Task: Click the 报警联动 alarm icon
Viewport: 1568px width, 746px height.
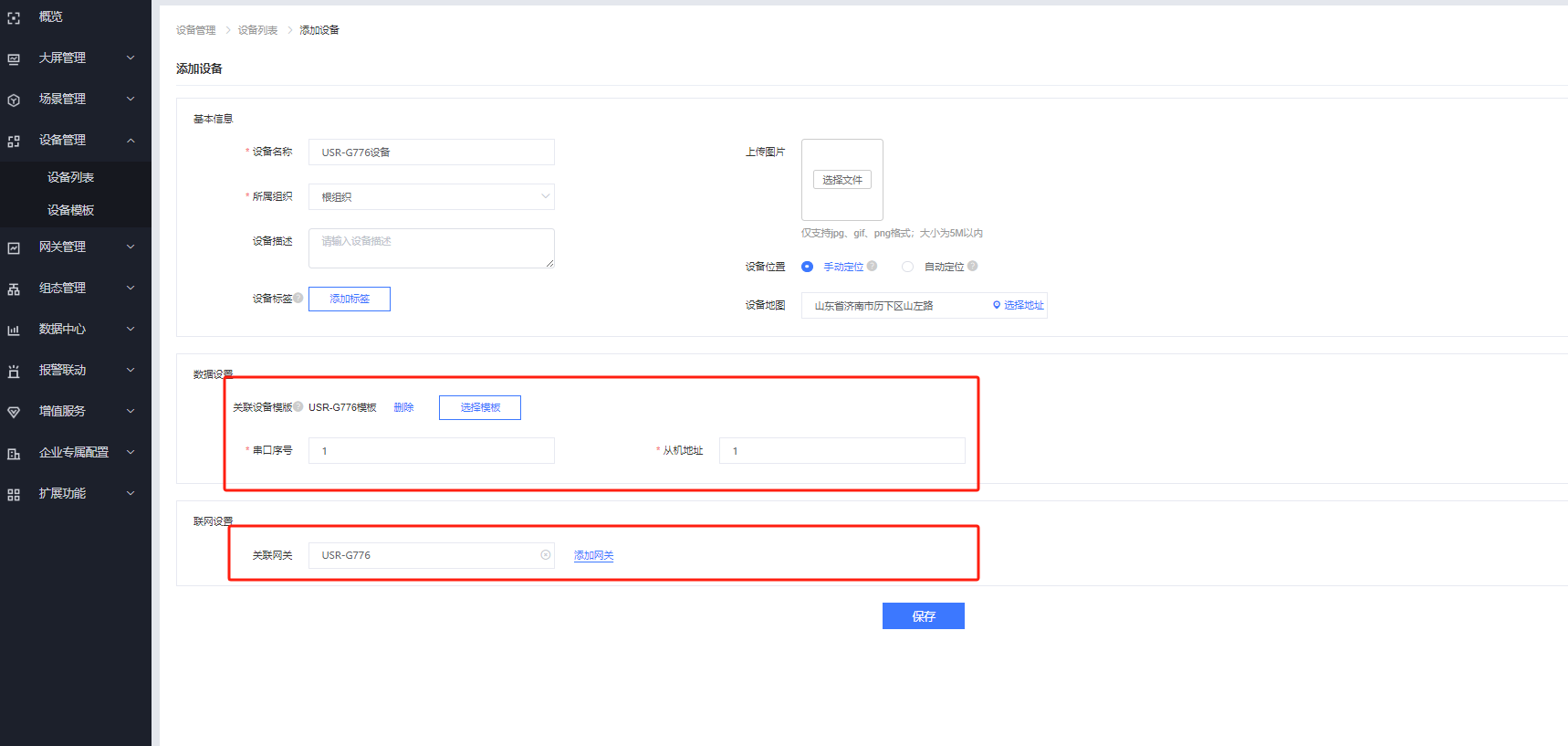Action: (14, 371)
